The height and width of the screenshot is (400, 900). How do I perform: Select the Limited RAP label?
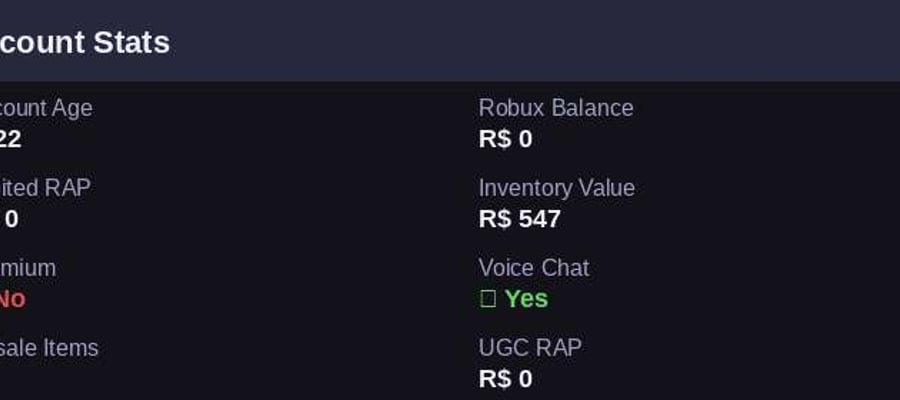click(45, 188)
